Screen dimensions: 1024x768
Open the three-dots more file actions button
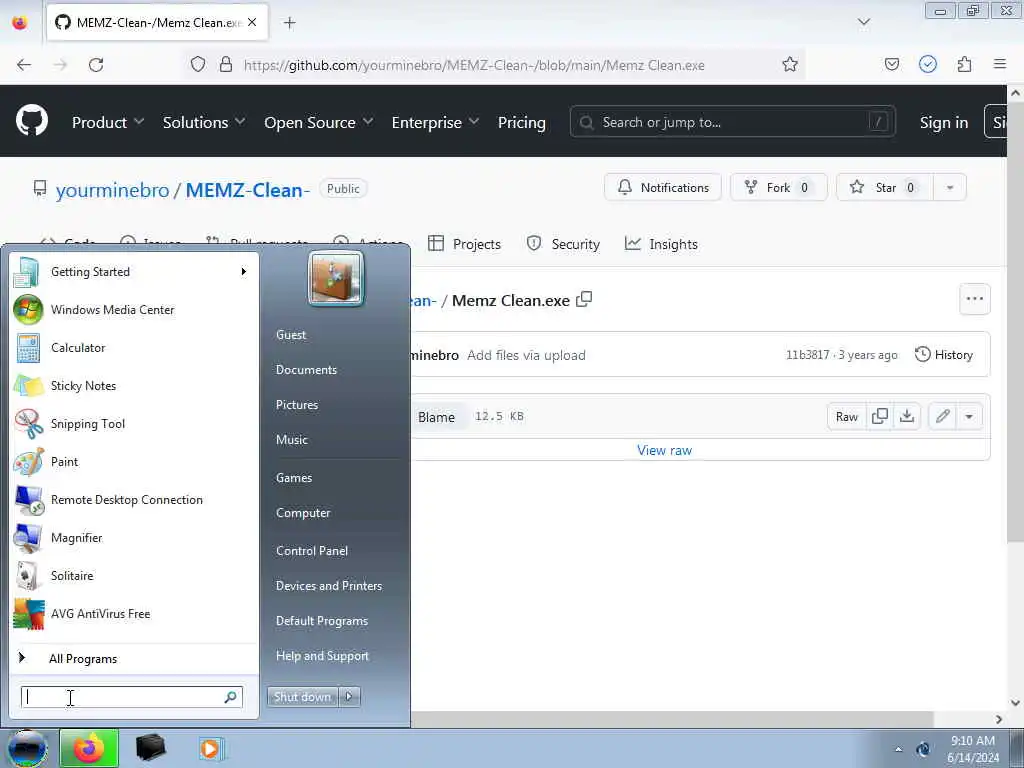[974, 299]
